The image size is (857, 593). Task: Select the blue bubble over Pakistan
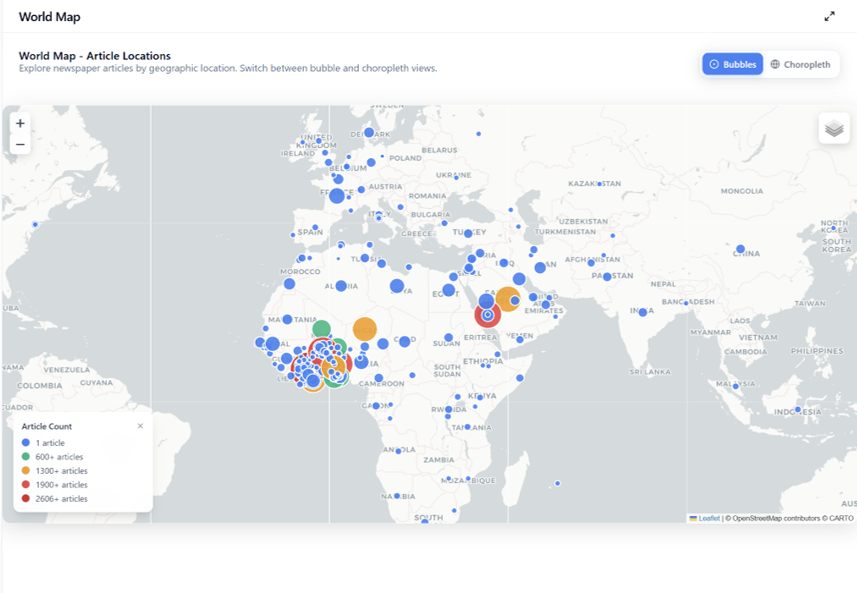607,277
